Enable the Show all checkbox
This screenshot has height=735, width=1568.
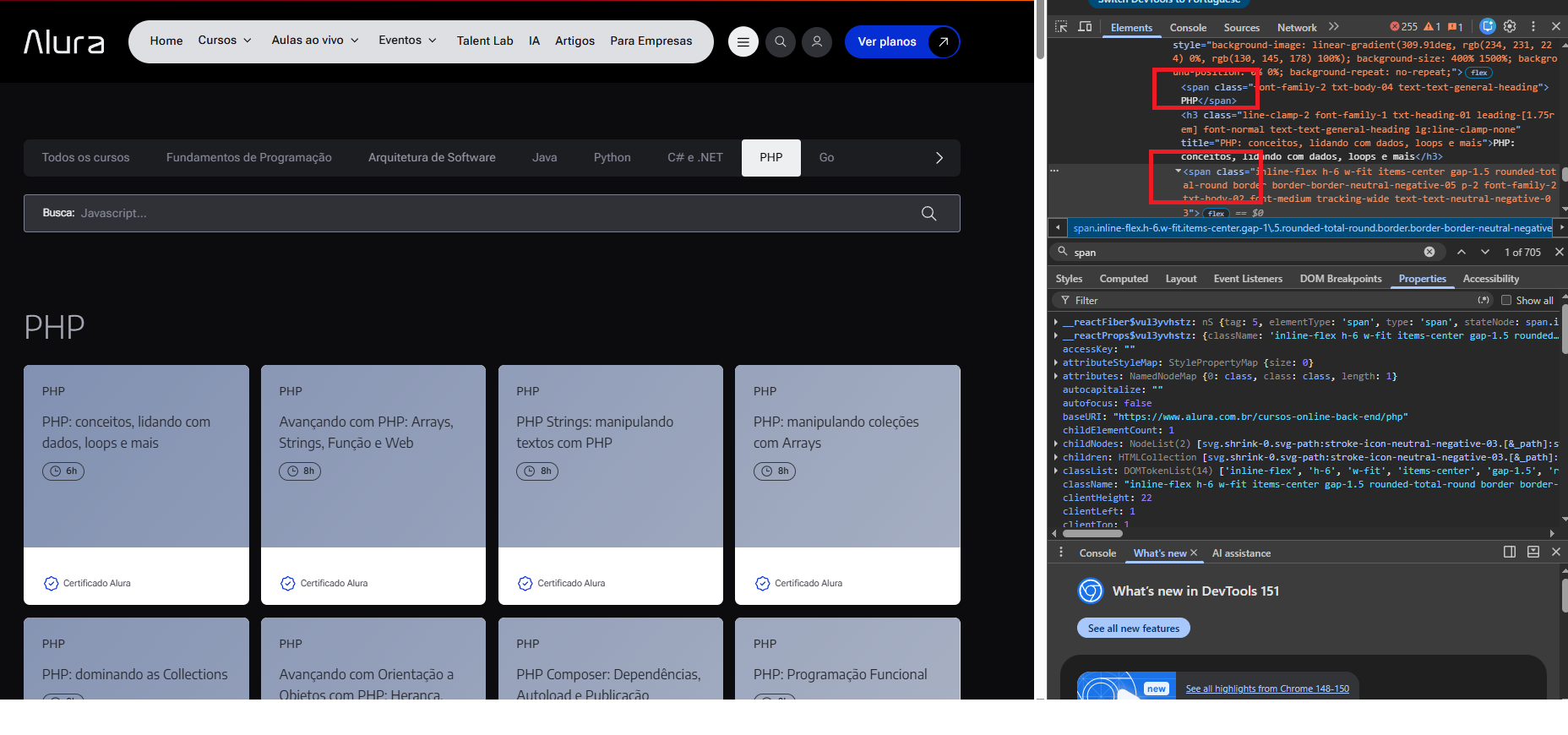tap(1505, 300)
